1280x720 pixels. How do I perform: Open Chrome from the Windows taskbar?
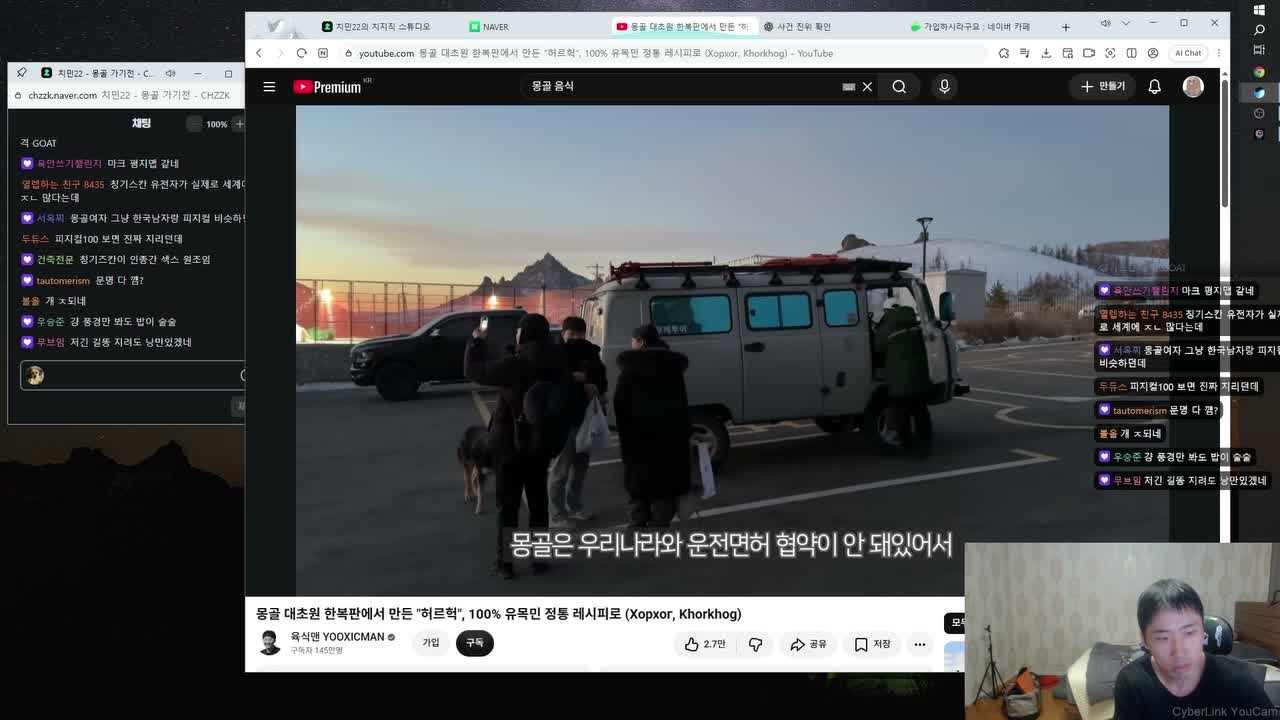click(x=1259, y=72)
